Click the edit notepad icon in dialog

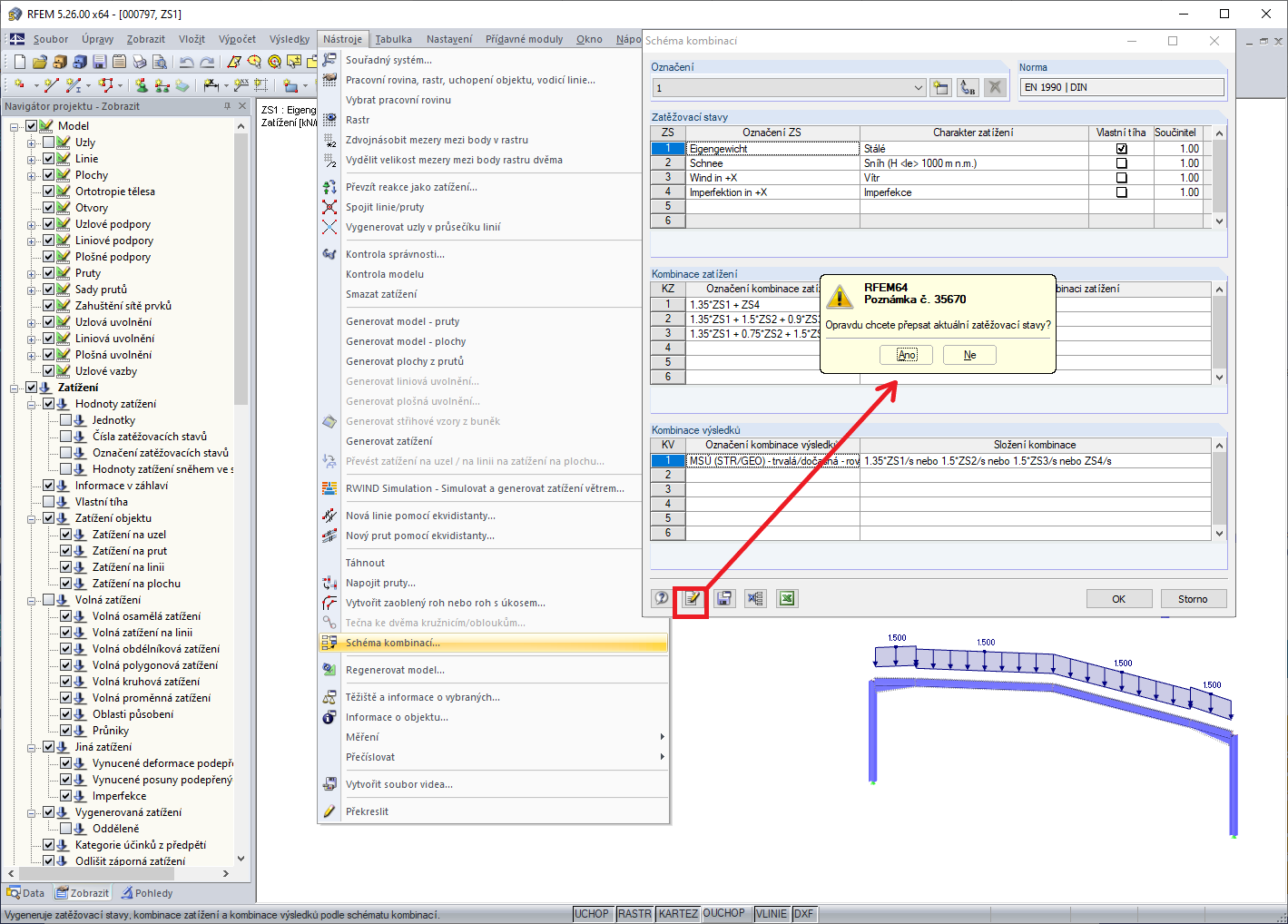pyautogui.click(x=692, y=598)
